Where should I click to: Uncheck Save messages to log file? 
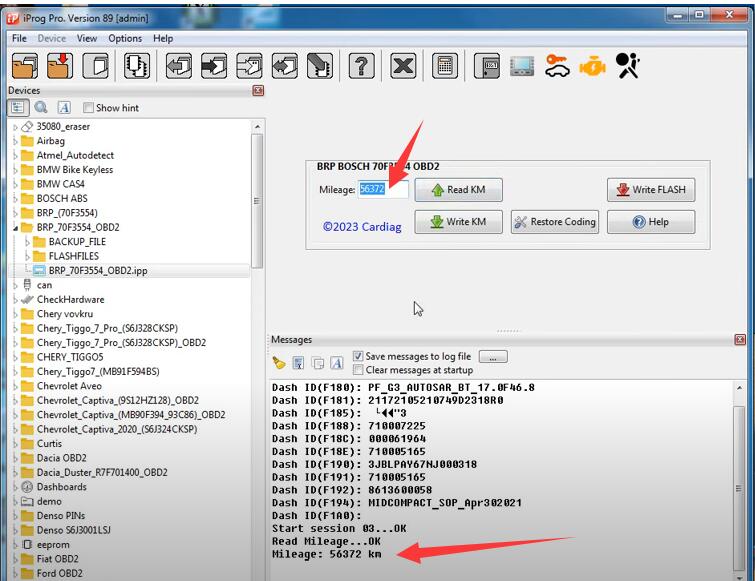click(358, 356)
